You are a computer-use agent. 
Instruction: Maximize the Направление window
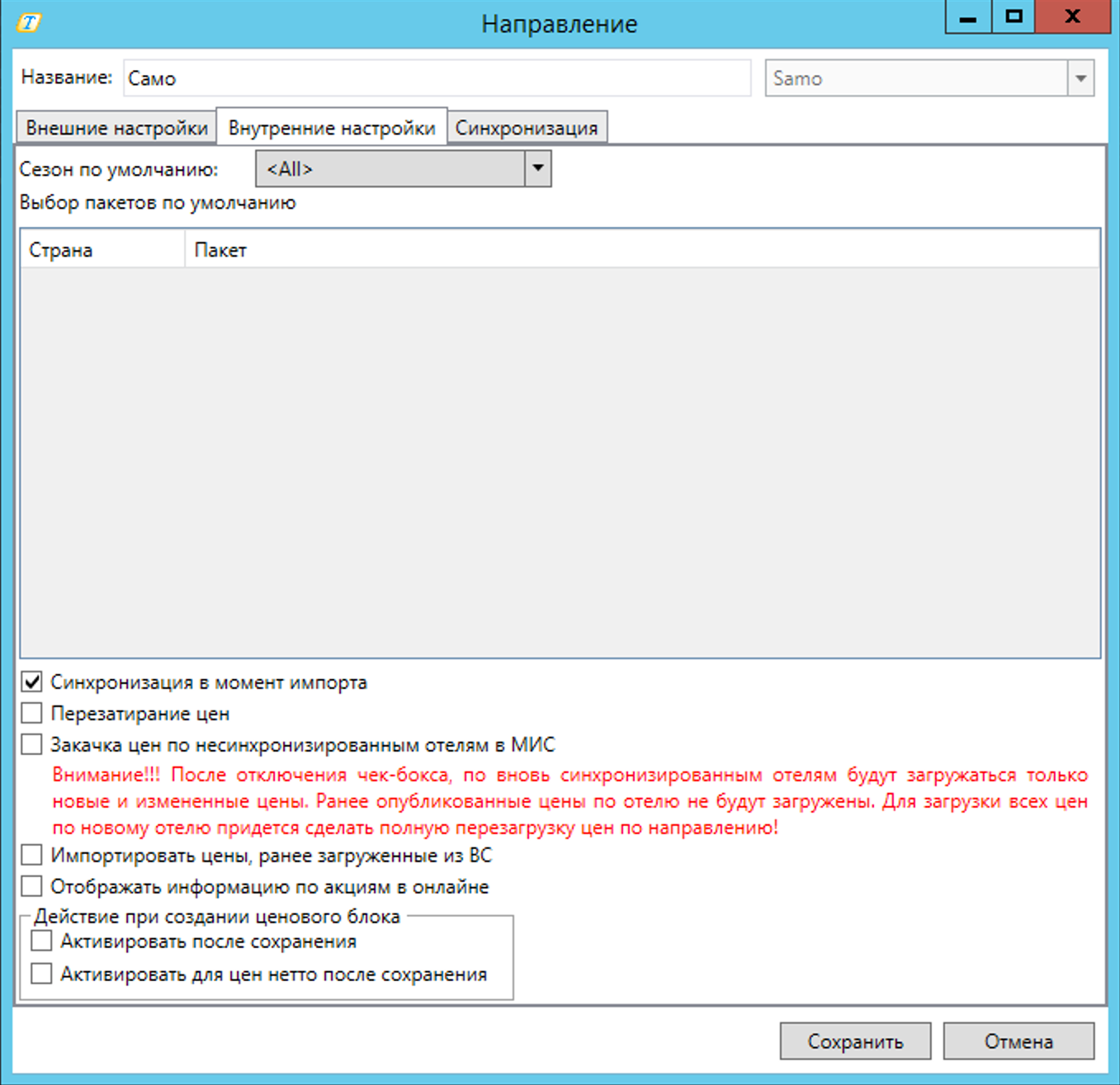tap(1013, 17)
